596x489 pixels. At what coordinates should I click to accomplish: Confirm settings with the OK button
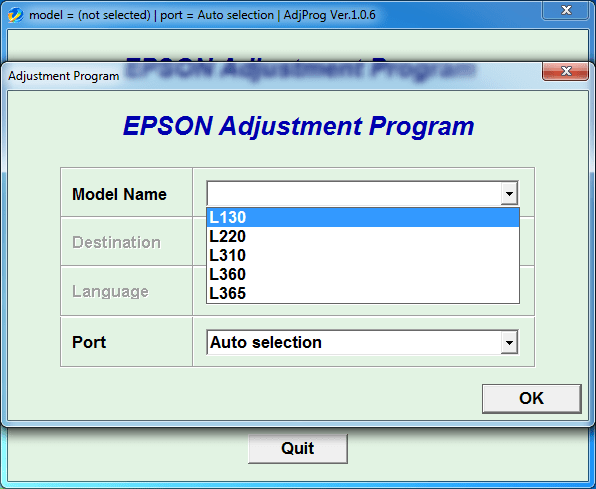click(531, 399)
